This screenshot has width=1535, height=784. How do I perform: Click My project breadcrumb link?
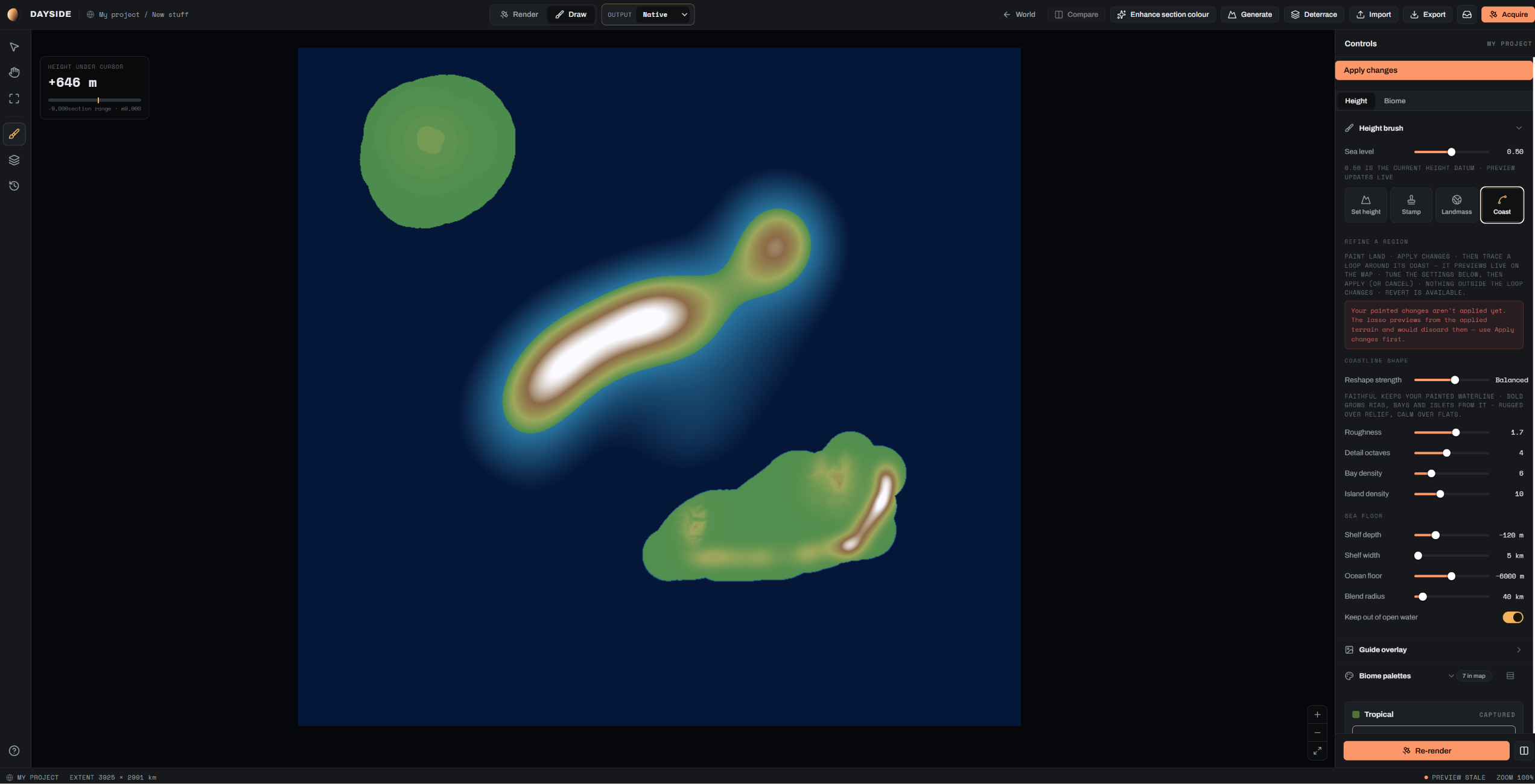click(119, 14)
